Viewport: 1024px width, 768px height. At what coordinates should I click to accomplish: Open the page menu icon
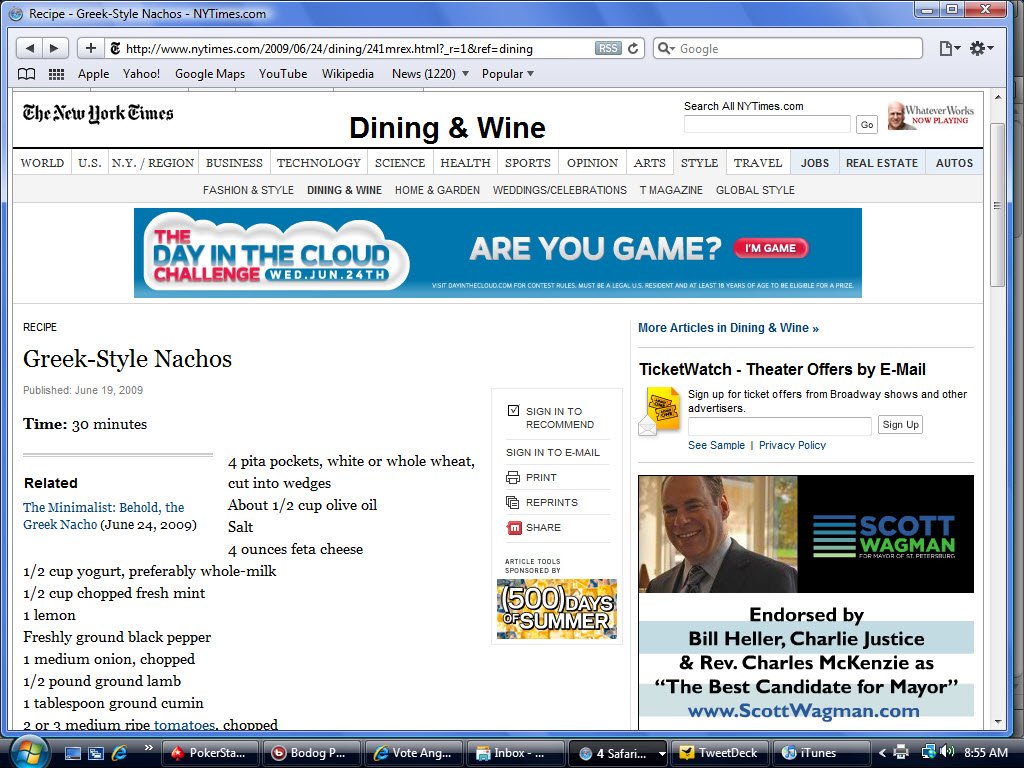[949, 48]
